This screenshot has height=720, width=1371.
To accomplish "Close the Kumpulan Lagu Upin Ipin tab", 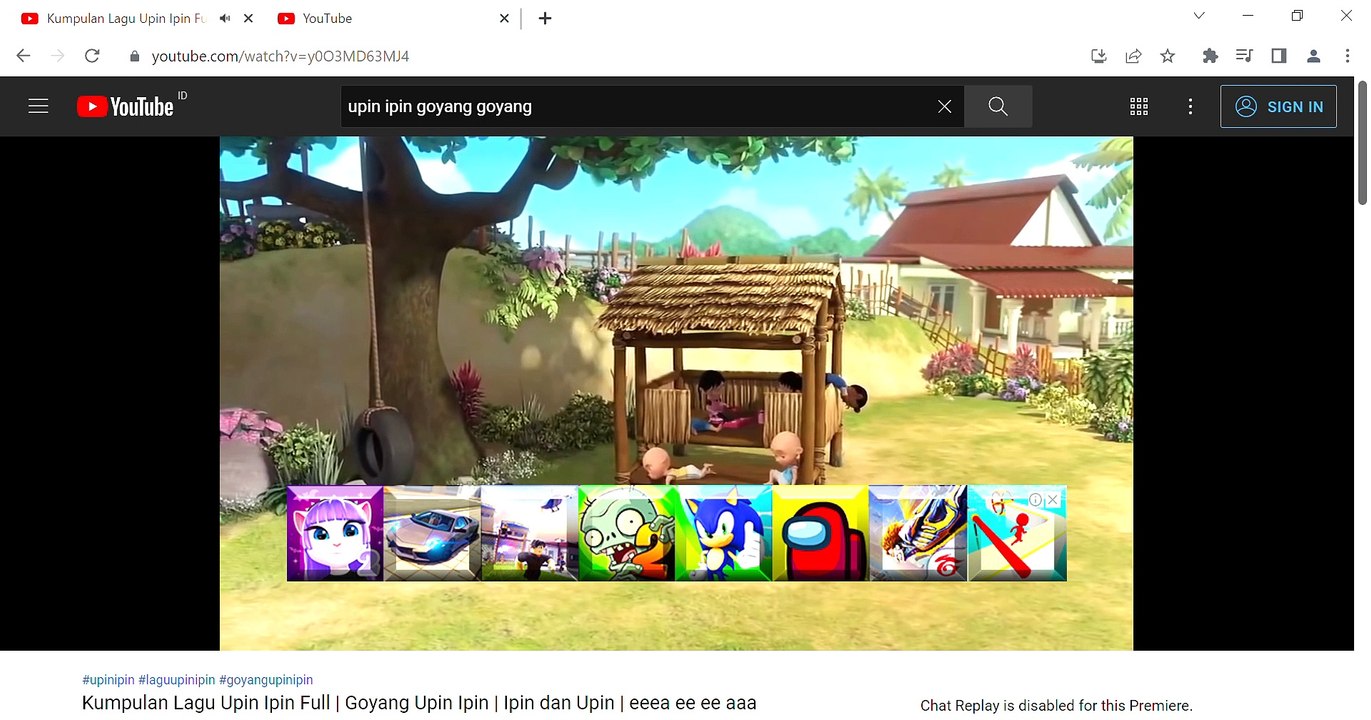I will tap(248, 18).
